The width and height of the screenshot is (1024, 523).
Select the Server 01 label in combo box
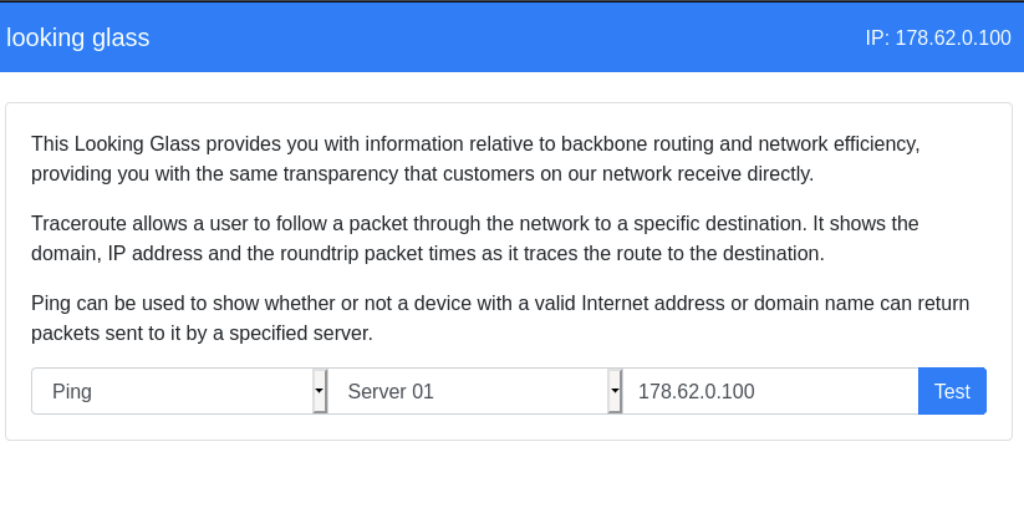click(x=391, y=392)
